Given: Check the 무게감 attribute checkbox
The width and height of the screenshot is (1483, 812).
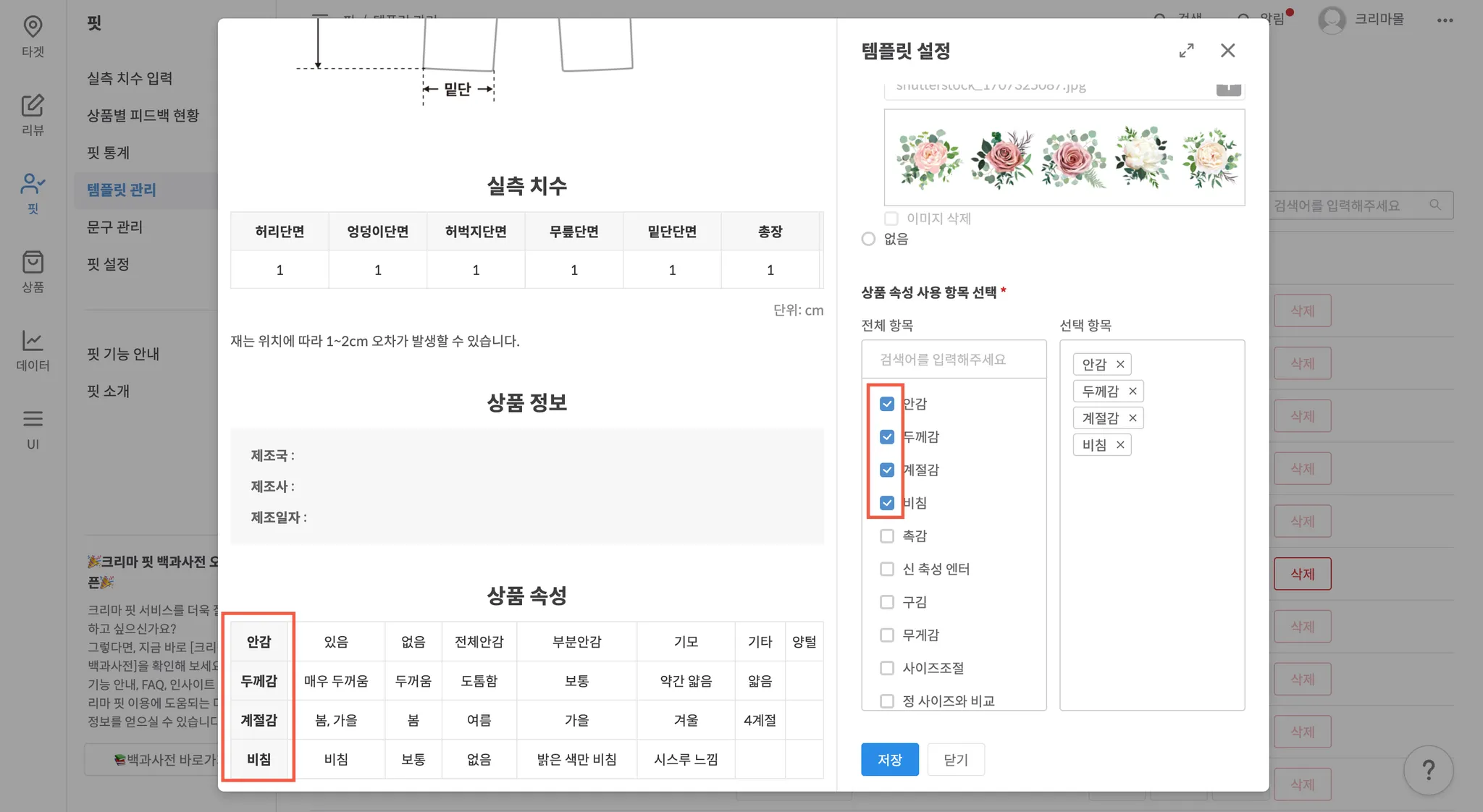Looking at the screenshot, I should tap(887, 635).
